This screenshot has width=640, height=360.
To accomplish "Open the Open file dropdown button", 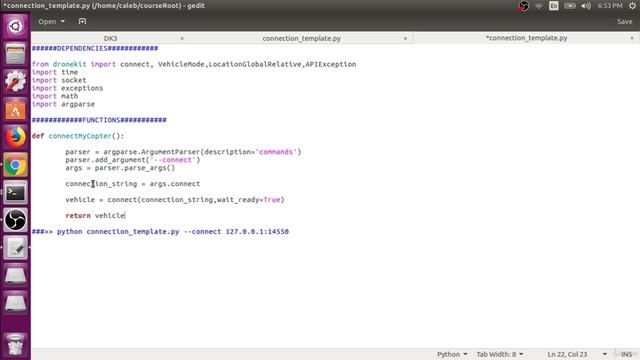I will (51, 21).
